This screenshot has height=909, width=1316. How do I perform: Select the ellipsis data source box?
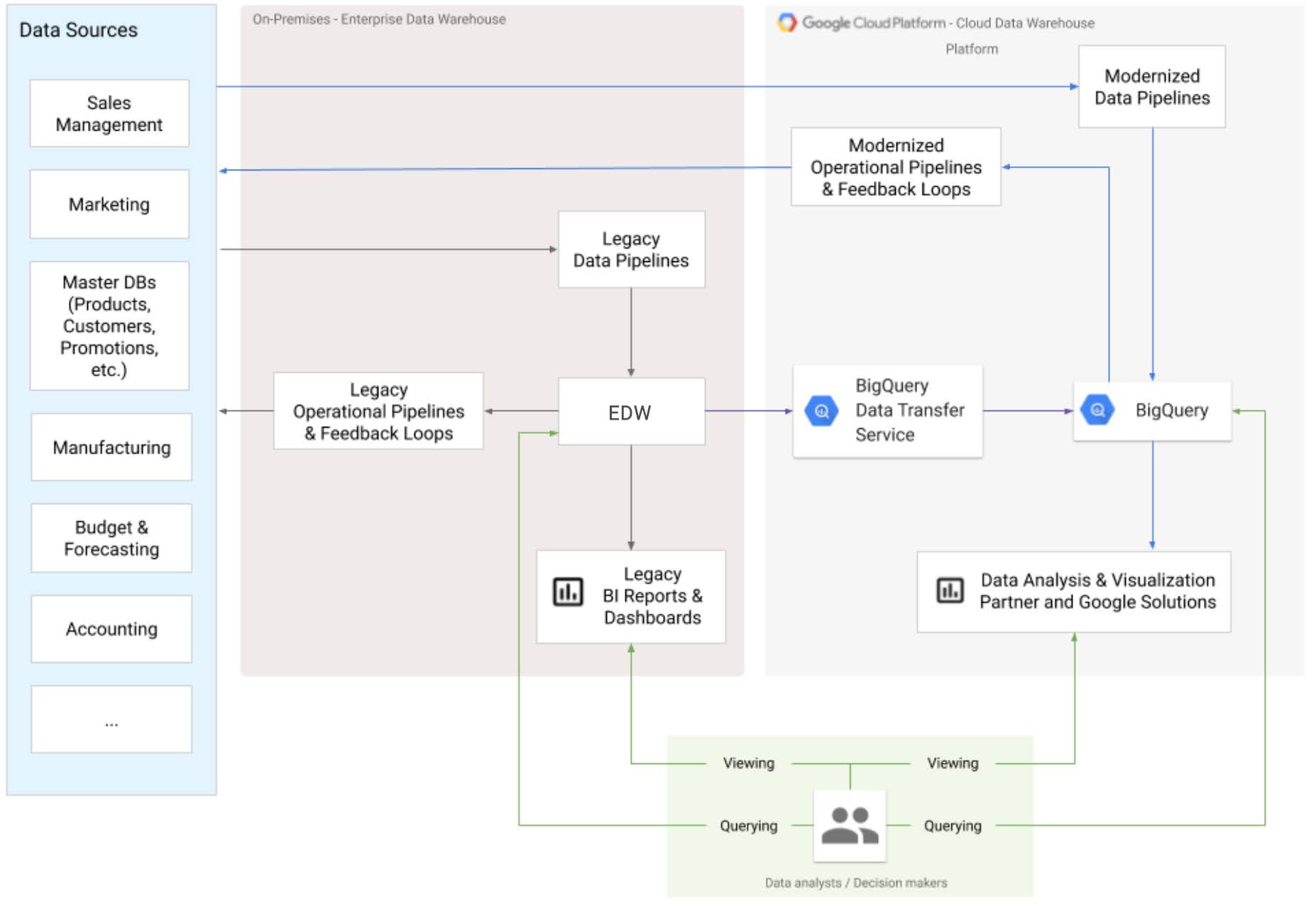111,719
